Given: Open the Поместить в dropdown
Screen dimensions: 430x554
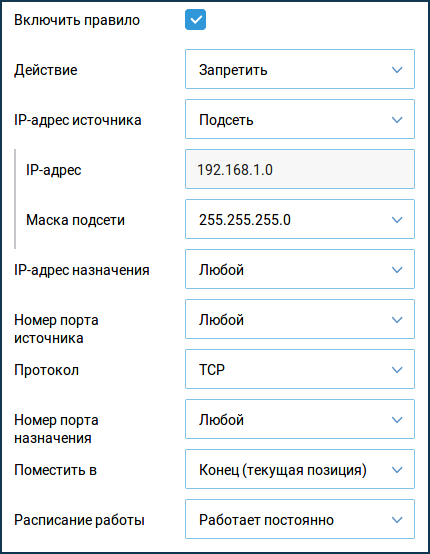Looking at the screenshot, I should click(300, 469).
